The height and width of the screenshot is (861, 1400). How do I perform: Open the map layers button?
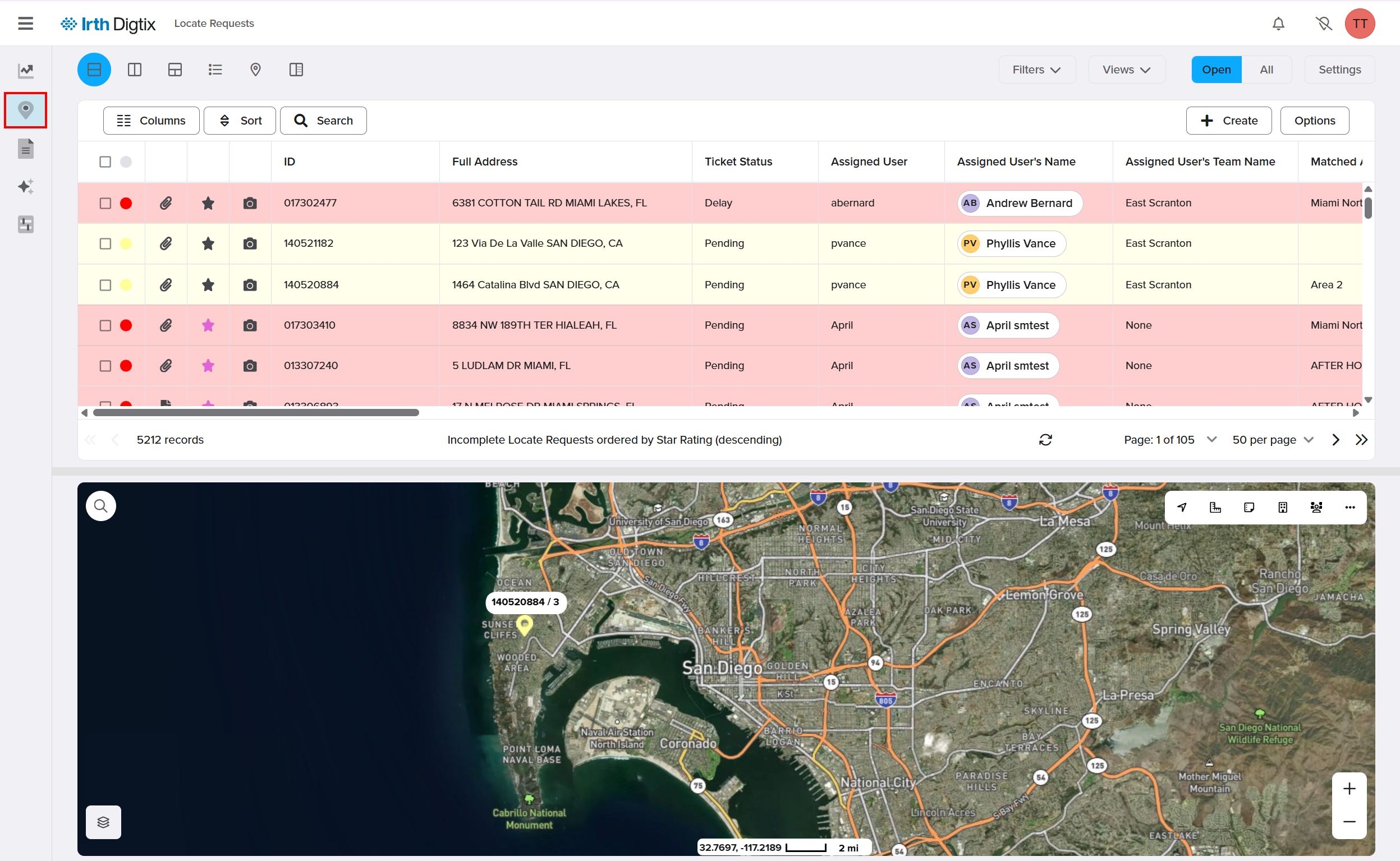point(103,822)
